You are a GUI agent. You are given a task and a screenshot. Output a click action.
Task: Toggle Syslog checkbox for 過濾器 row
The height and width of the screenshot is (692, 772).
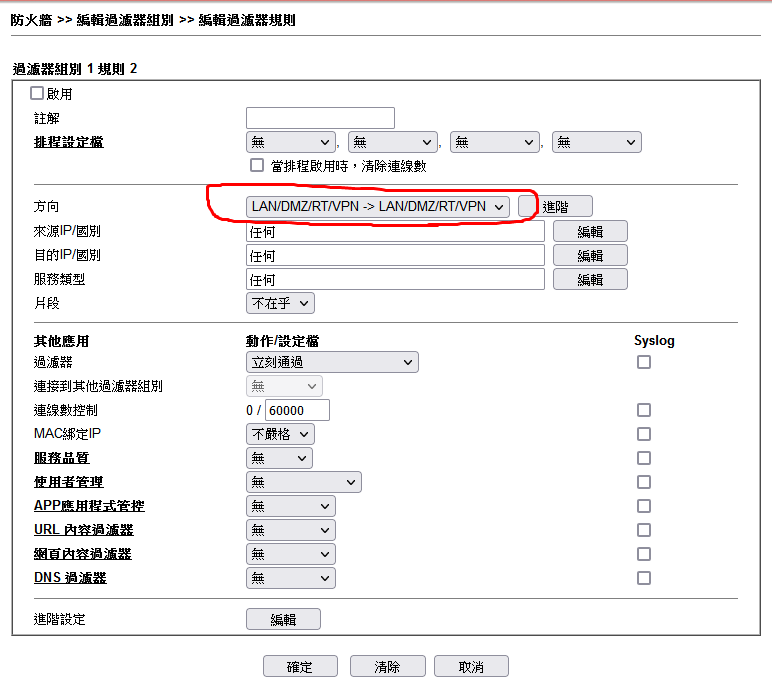(x=644, y=362)
